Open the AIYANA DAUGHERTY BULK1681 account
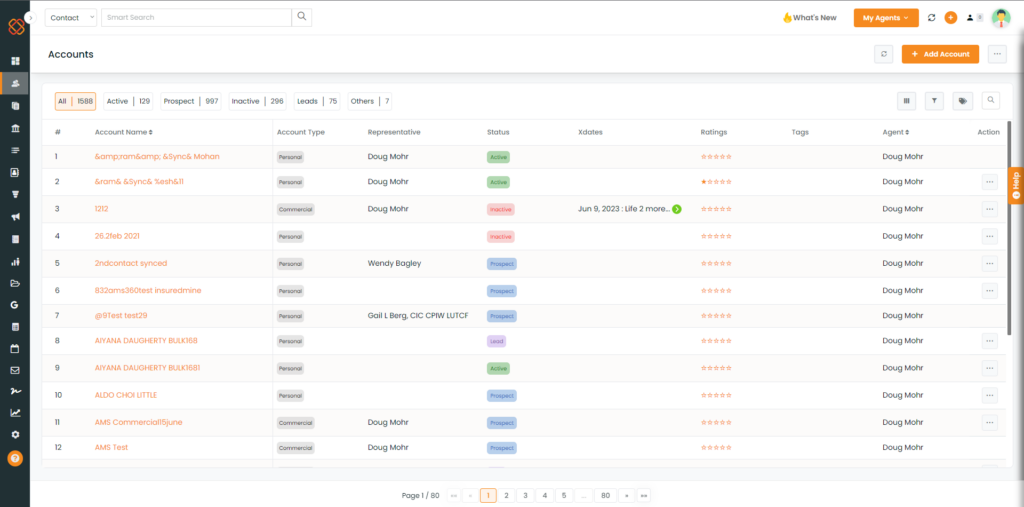Viewport: 1024px width, 507px height. pos(147,368)
